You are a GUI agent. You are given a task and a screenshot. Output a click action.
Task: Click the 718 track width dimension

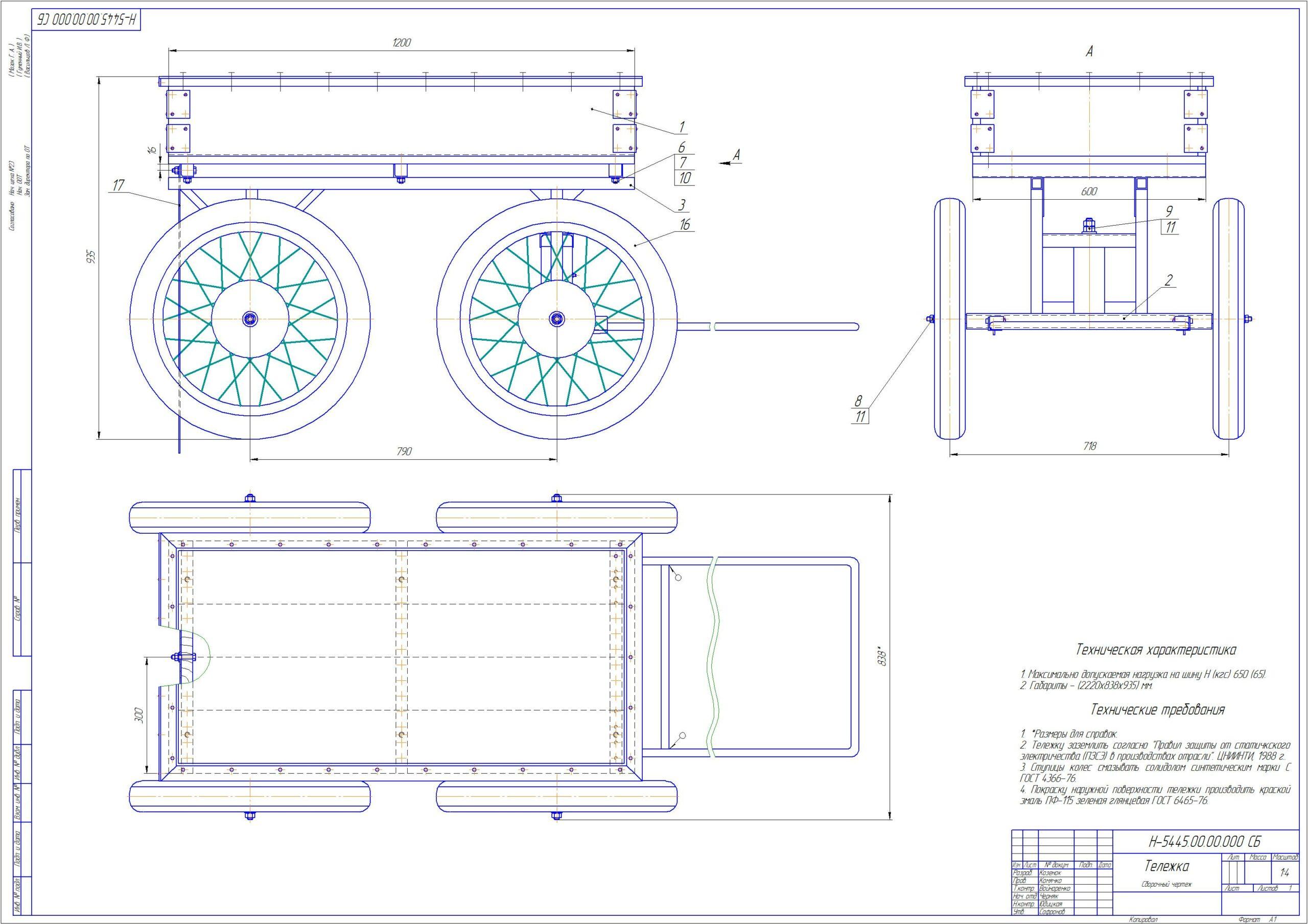pos(1089,446)
